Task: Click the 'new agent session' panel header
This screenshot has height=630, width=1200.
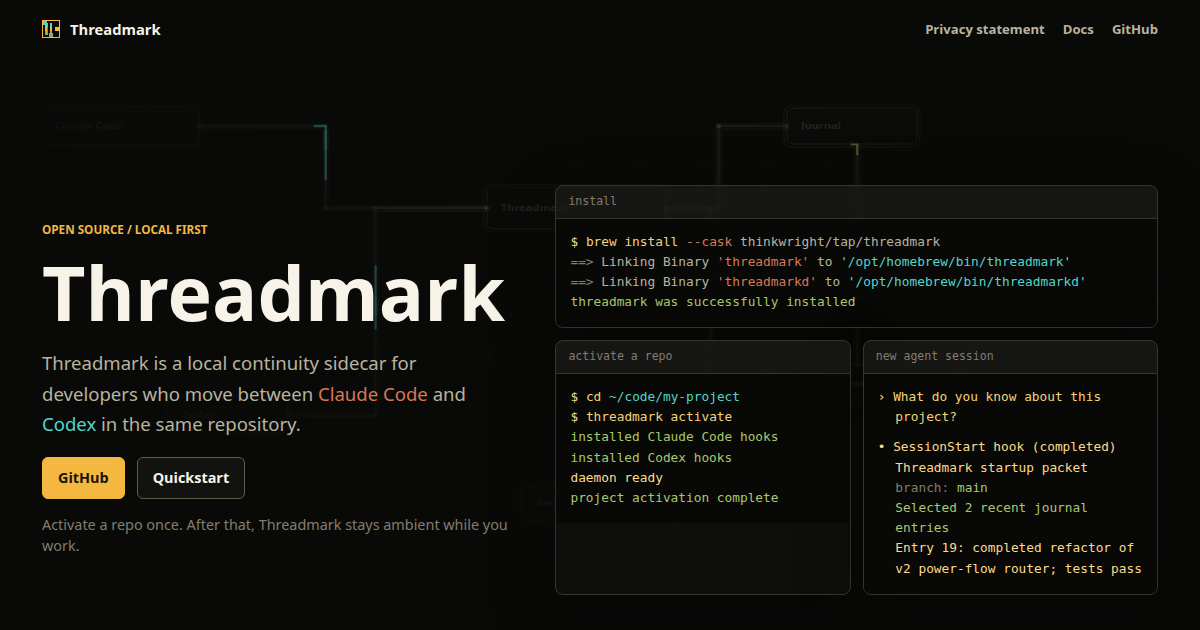Action: [1010, 356]
